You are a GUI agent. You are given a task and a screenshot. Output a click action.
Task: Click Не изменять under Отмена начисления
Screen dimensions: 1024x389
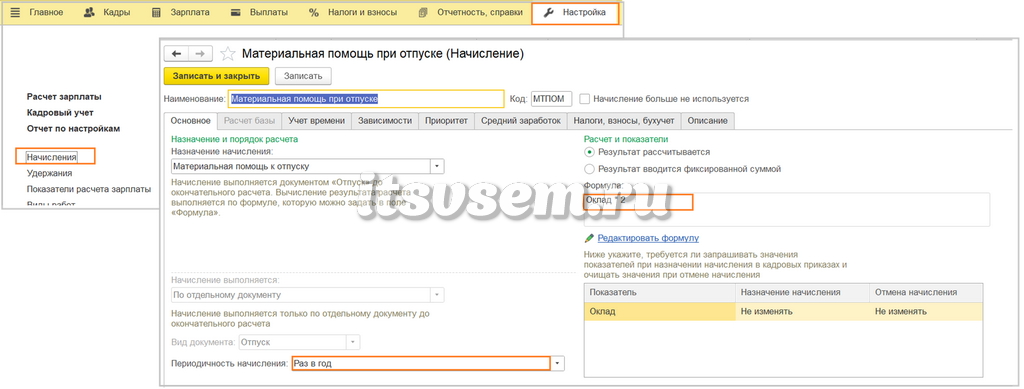[x=925, y=311]
